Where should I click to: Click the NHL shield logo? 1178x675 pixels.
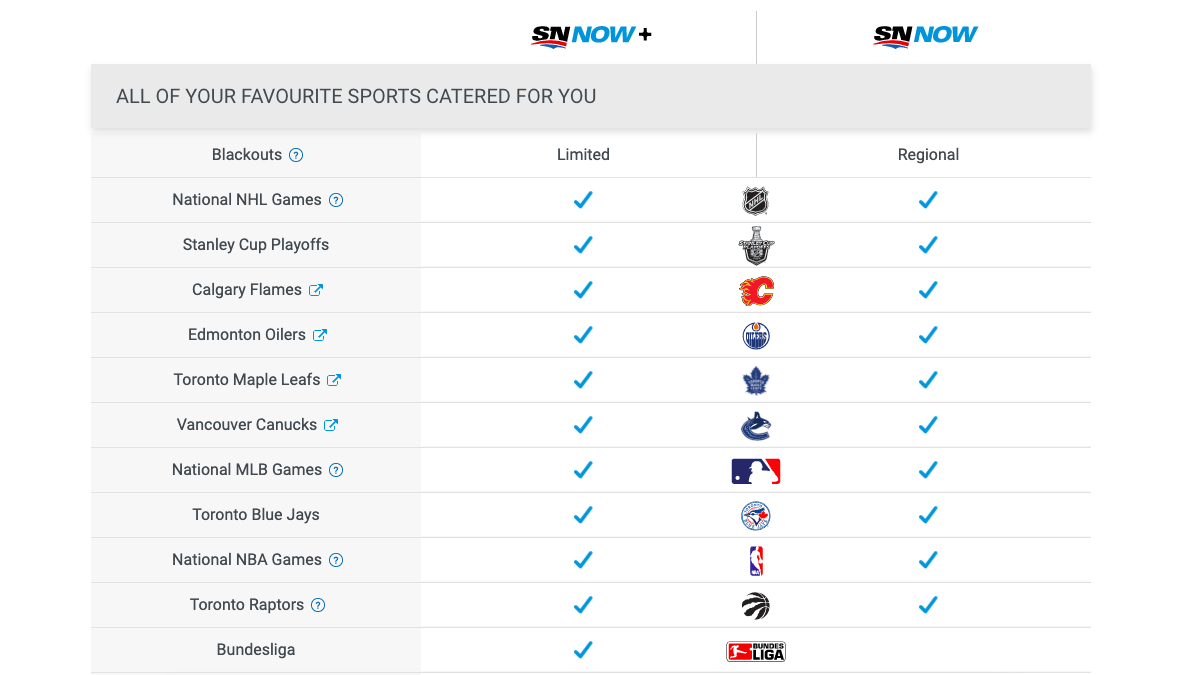click(x=756, y=201)
